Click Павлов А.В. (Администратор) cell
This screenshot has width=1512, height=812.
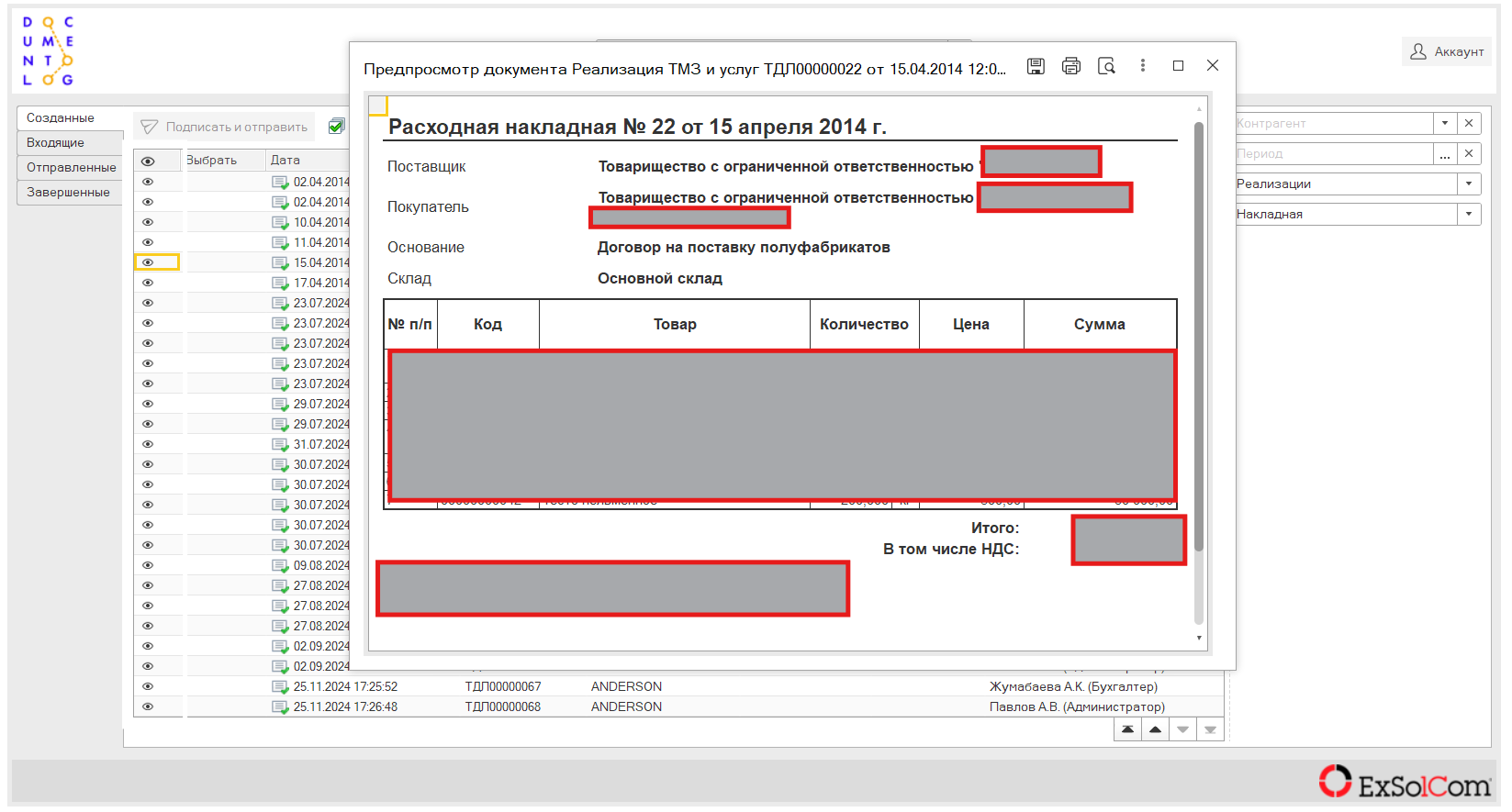[x=1077, y=706]
